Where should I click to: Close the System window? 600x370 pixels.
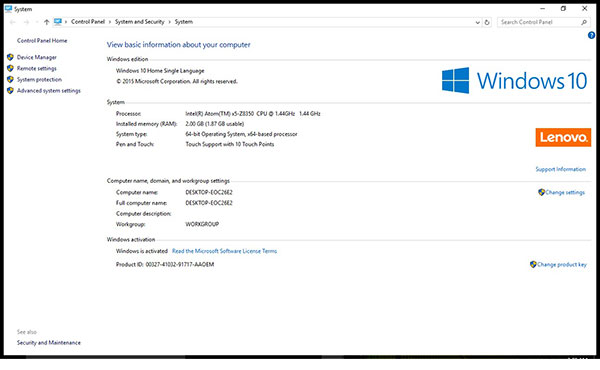coord(585,8)
